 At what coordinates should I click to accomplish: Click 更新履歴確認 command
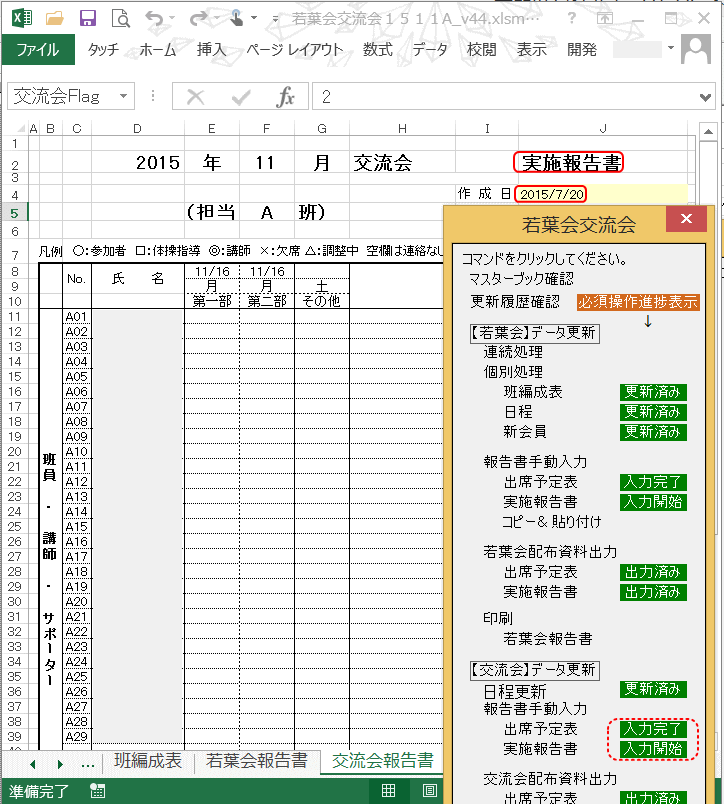click(x=515, y=302)
